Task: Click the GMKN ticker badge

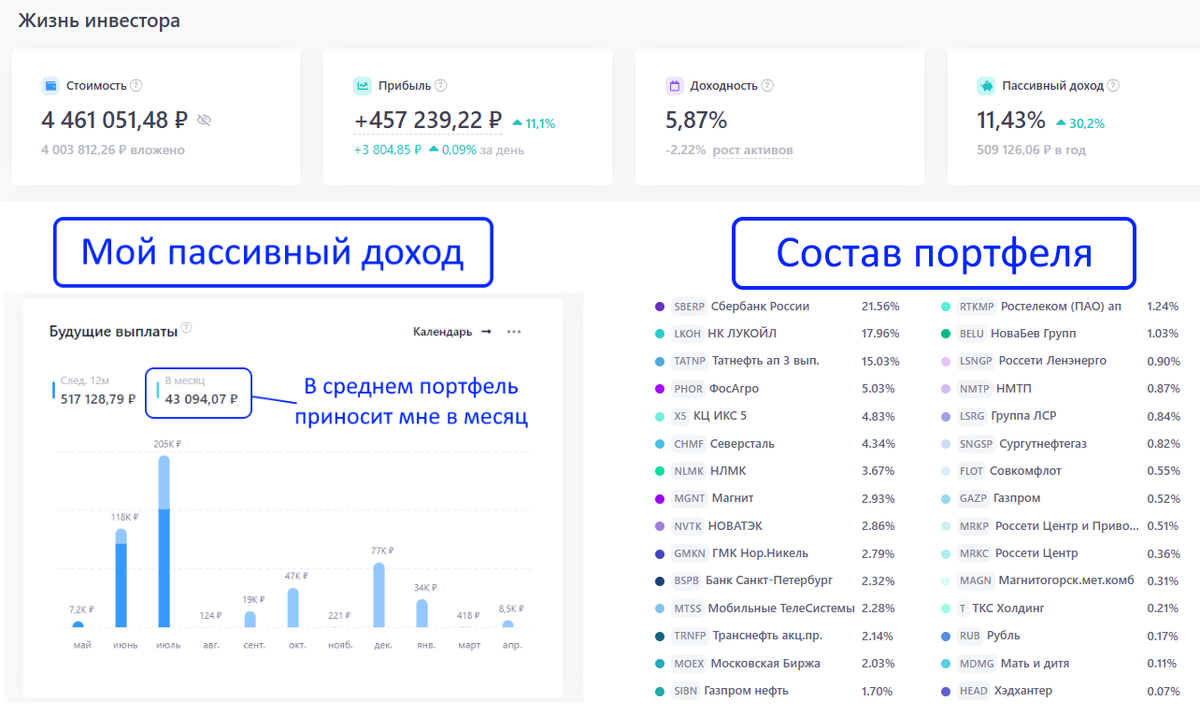Action: pyautogui.click(x=690, y=553)
